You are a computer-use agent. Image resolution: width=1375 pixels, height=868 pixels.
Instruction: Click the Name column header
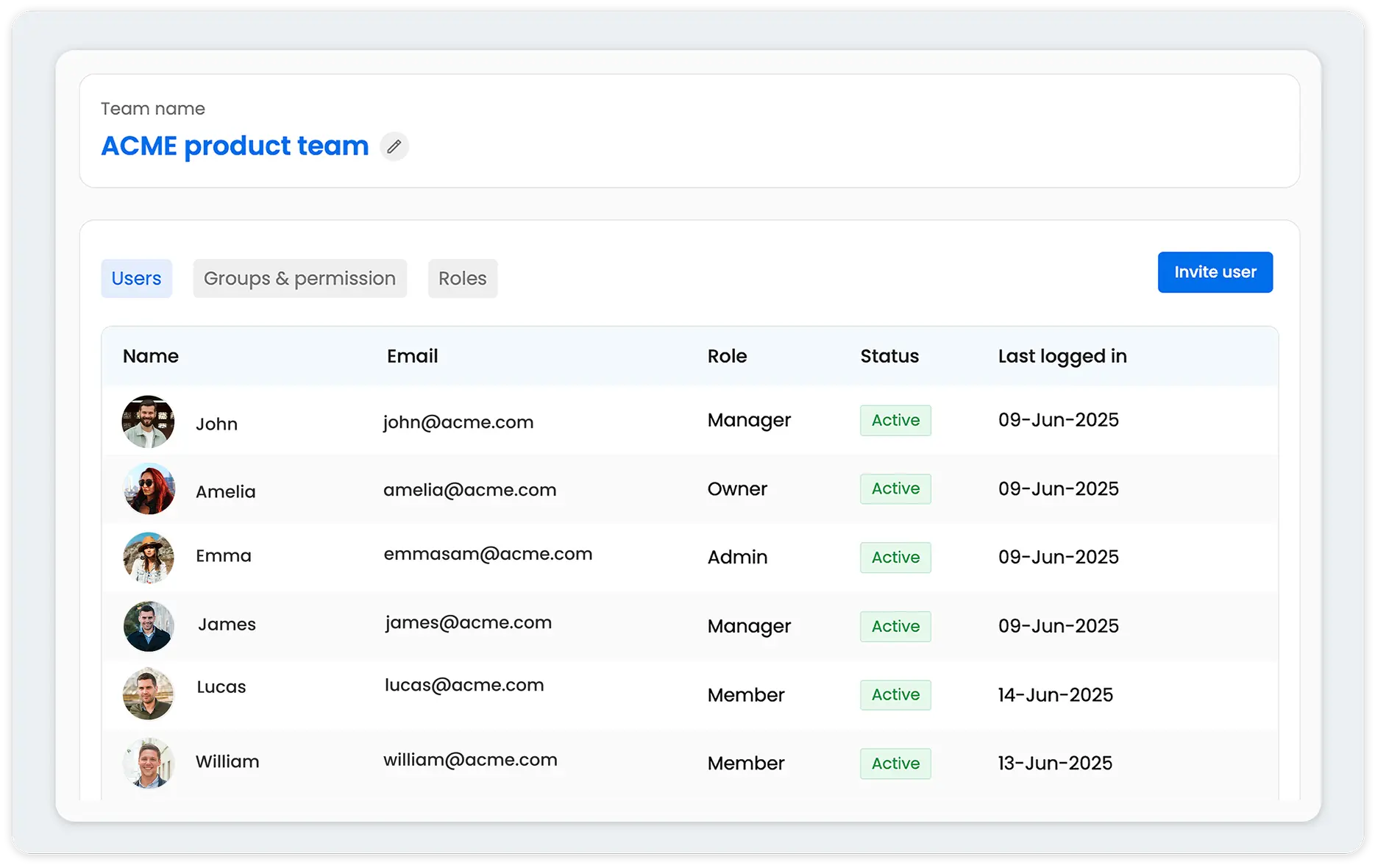(151, 356)
